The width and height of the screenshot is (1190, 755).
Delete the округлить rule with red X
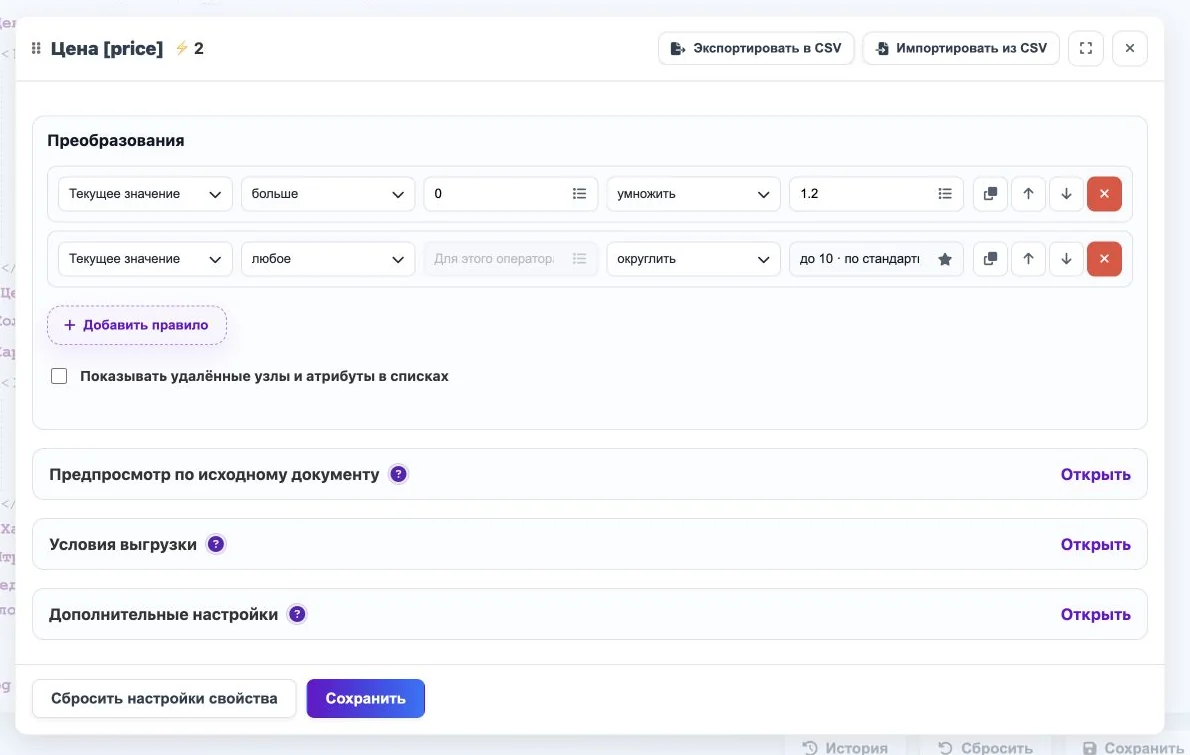[x=1103, y=259]
